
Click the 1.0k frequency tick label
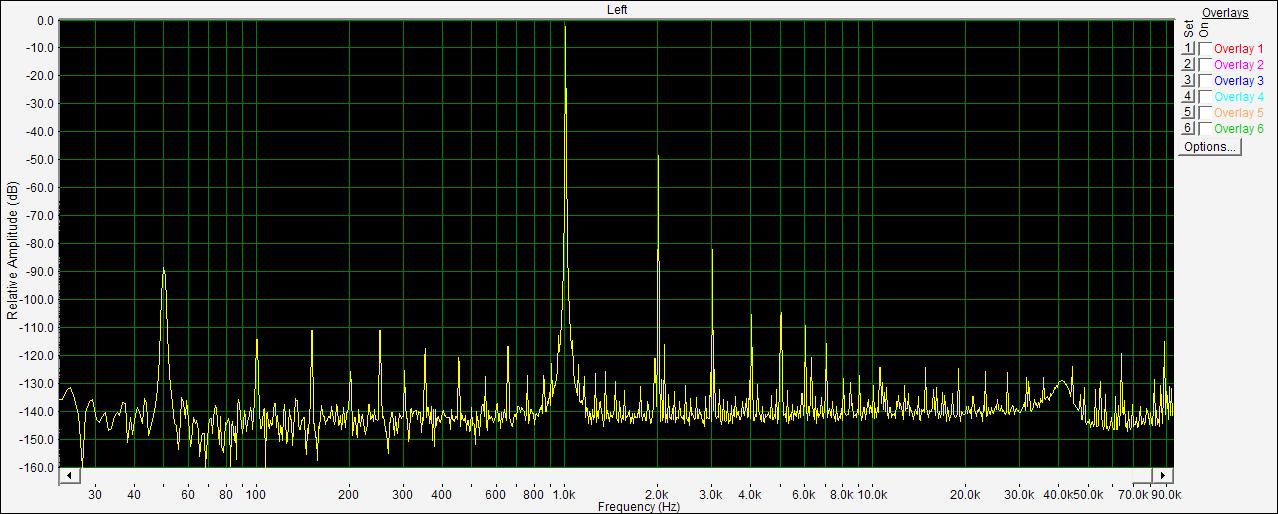(565, 495)
